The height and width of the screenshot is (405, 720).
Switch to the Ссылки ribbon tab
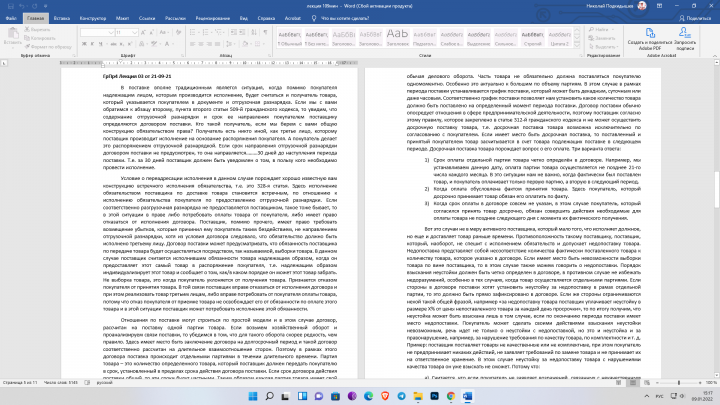(147, 18)
